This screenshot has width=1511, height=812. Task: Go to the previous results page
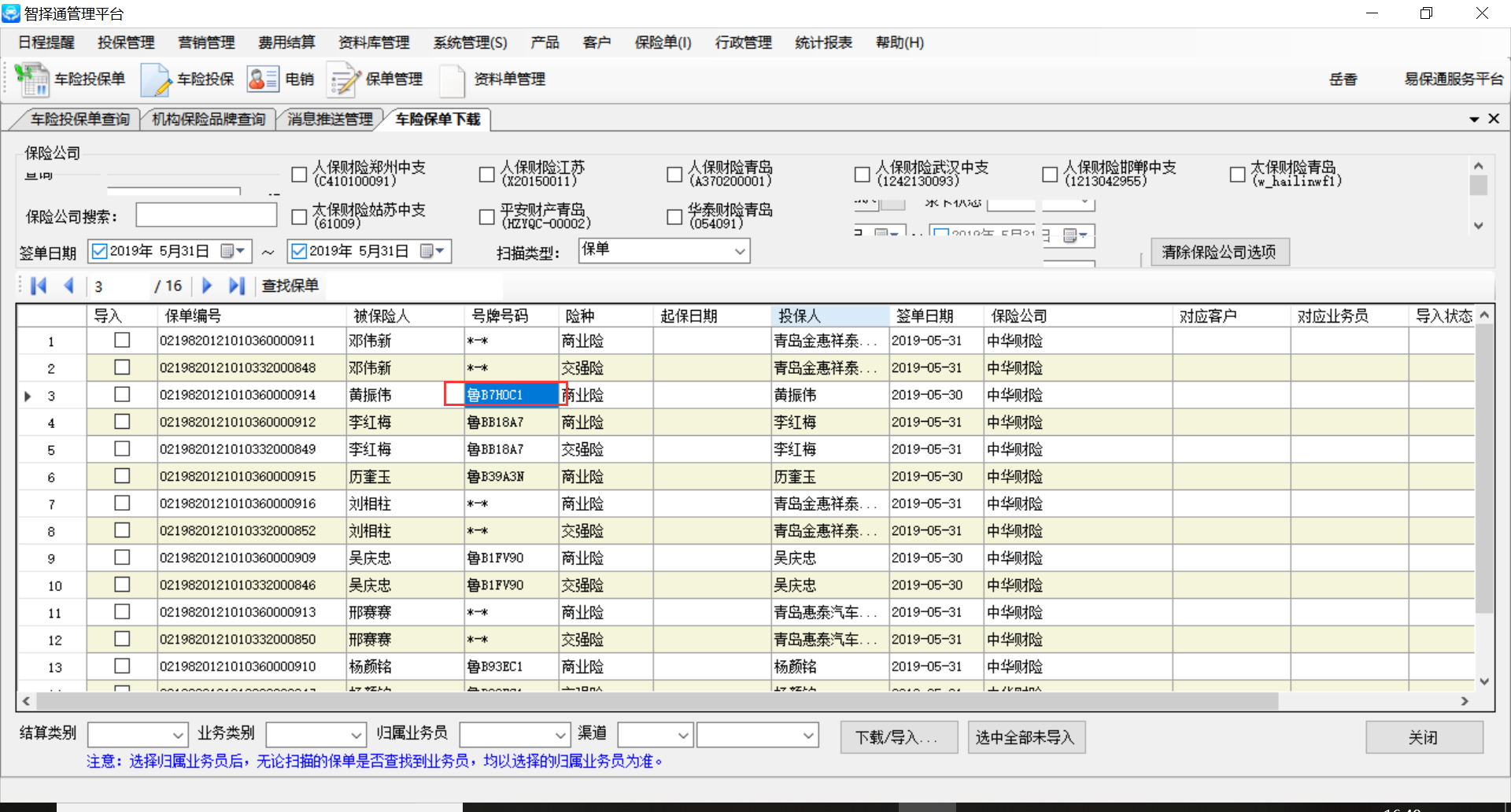[68, 286]
